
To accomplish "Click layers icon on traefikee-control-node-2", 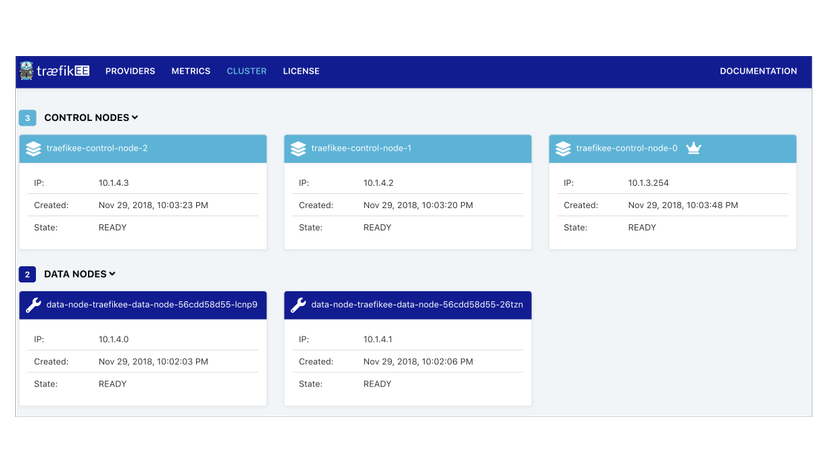I will click(33, 148).
